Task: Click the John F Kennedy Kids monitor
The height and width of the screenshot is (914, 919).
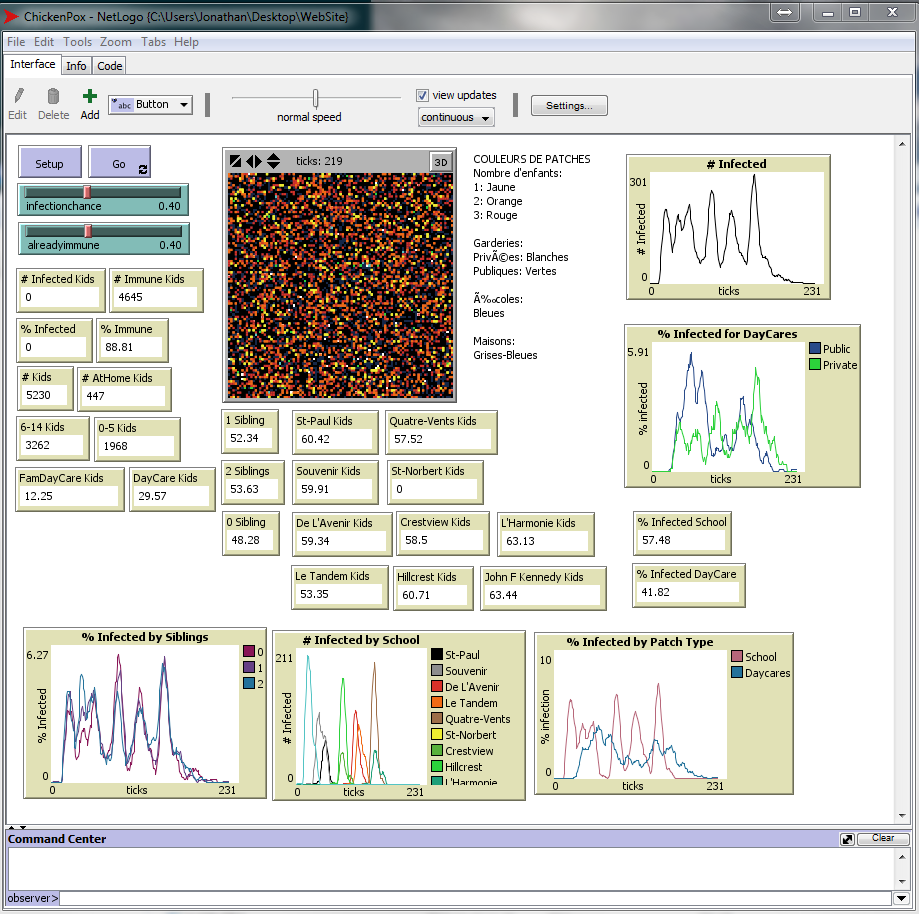Action: coord(543,588)
